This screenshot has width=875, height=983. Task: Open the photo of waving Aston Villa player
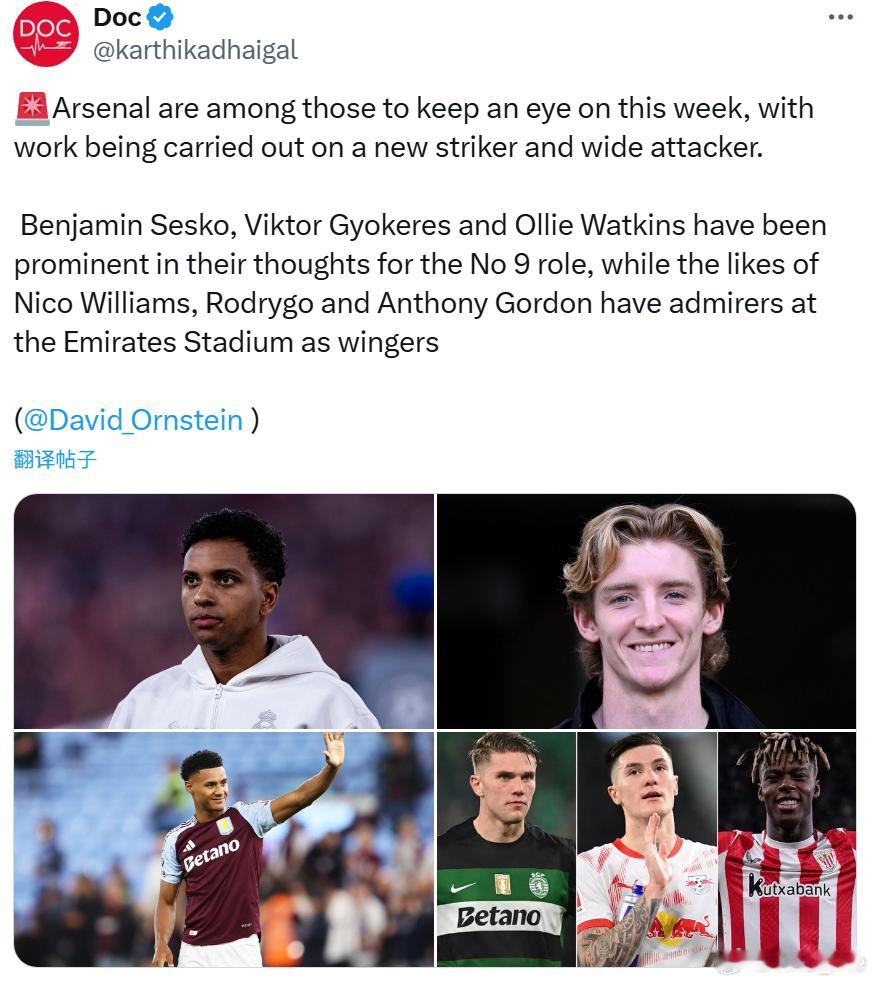[224, 849]
